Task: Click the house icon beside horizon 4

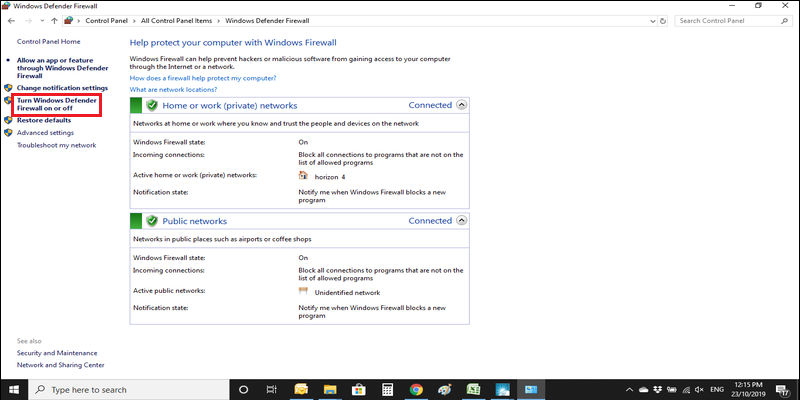Action: (x=303, y=176)
